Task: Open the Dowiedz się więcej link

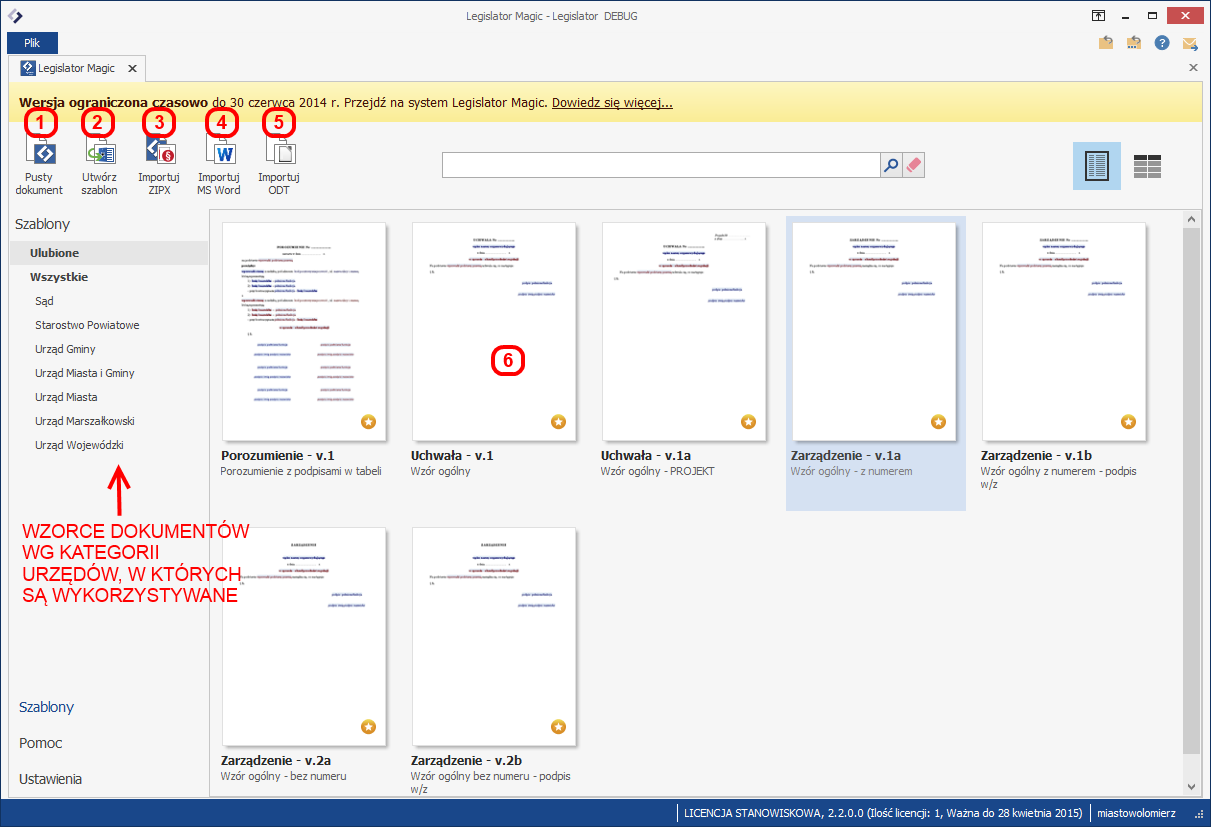Action: pyautogui.click(x=612, y=102)
